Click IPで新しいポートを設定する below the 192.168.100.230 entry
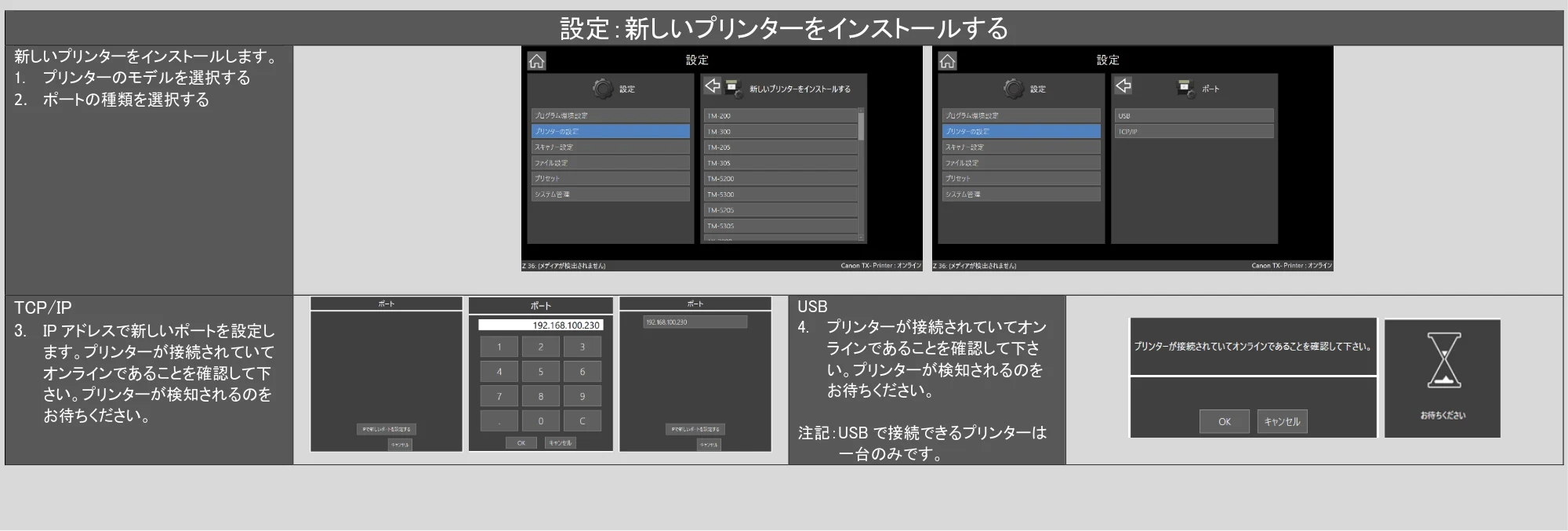Screen dimensions: 1568x531 click(x=695, y=429)
